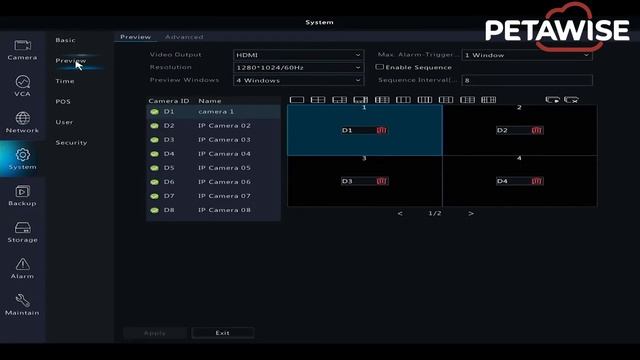Open the User menu item
Viewport: 640px width, 360px height.
point(64,122)
